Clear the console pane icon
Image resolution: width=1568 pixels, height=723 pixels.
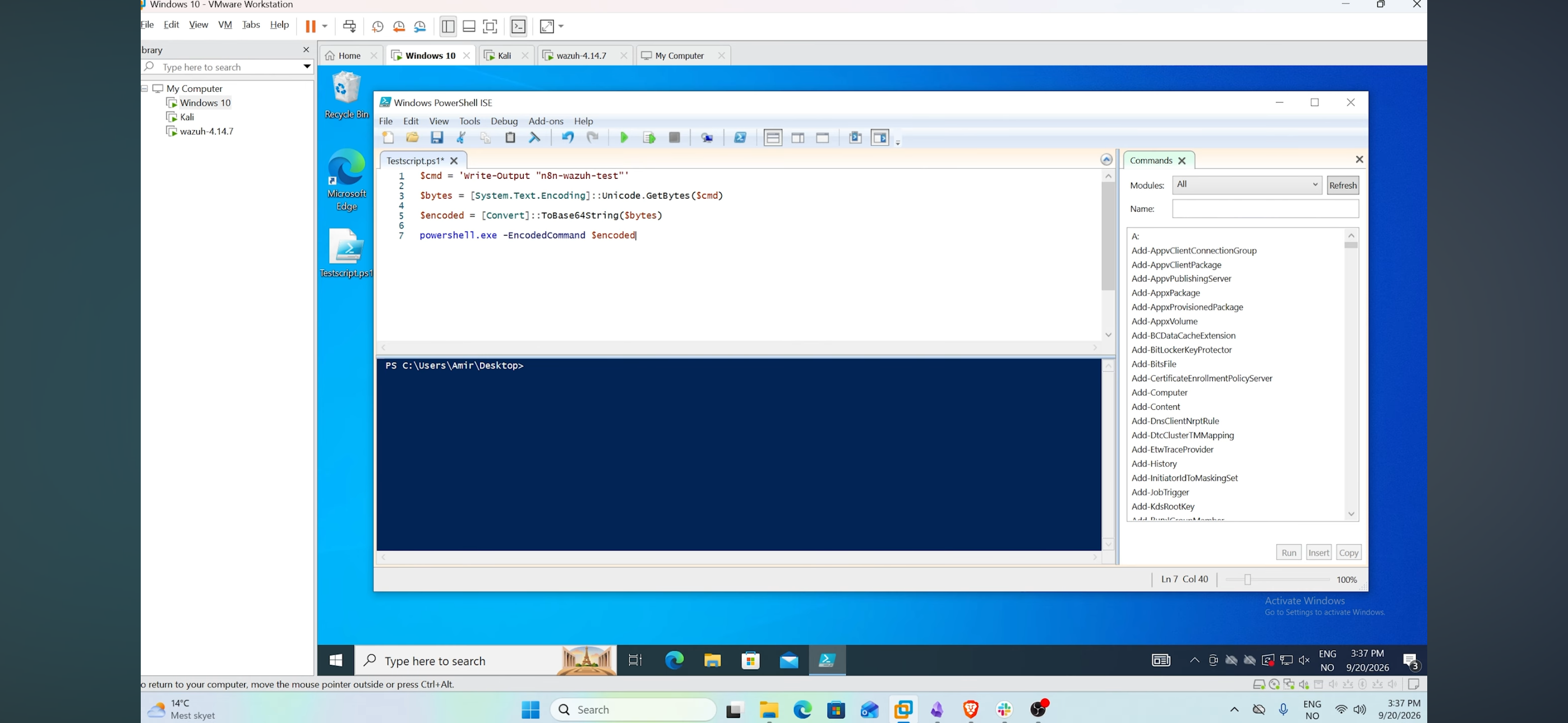[x=535, y=137]
